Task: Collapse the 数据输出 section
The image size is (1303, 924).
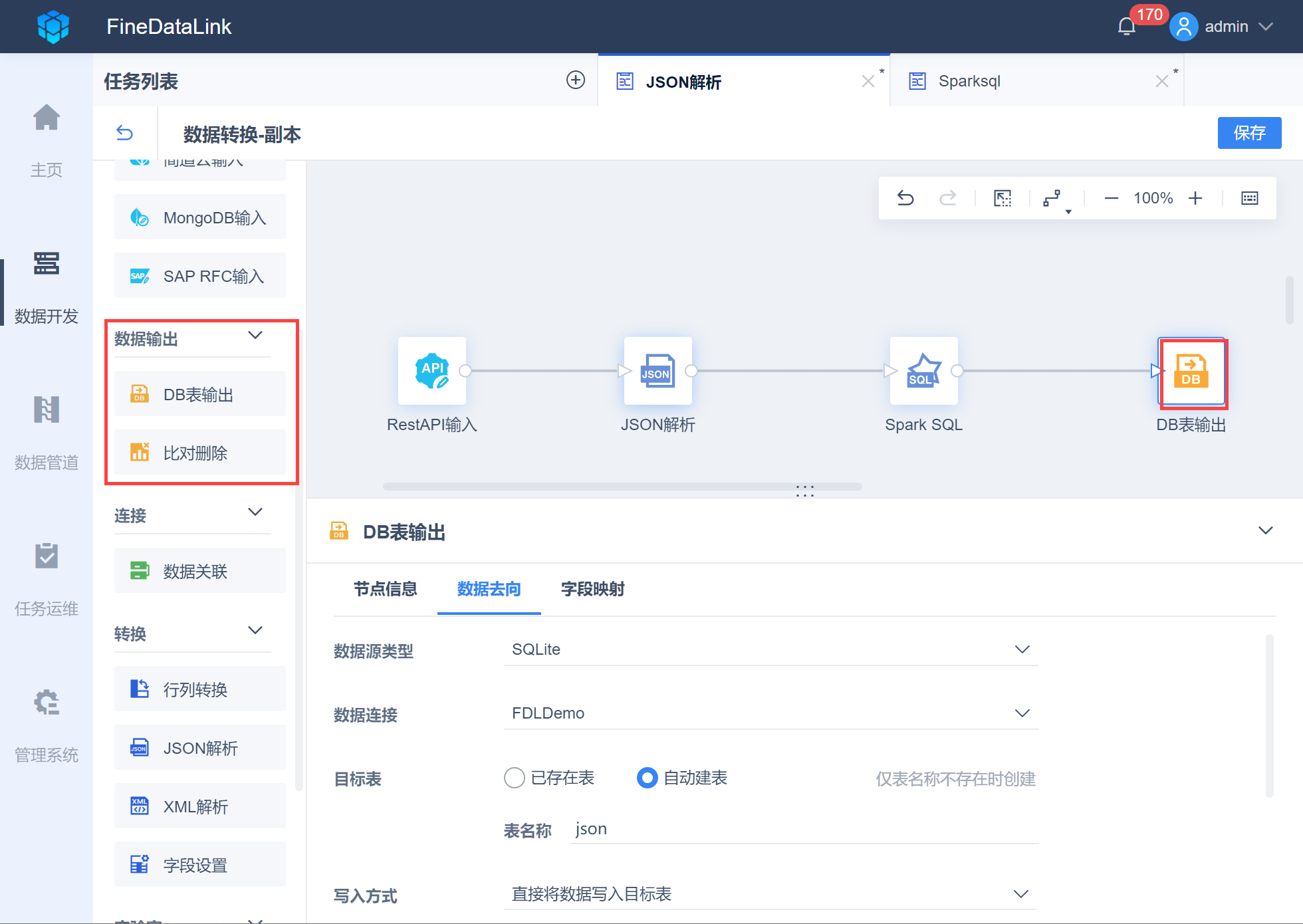Action: (x=255, y=336)
